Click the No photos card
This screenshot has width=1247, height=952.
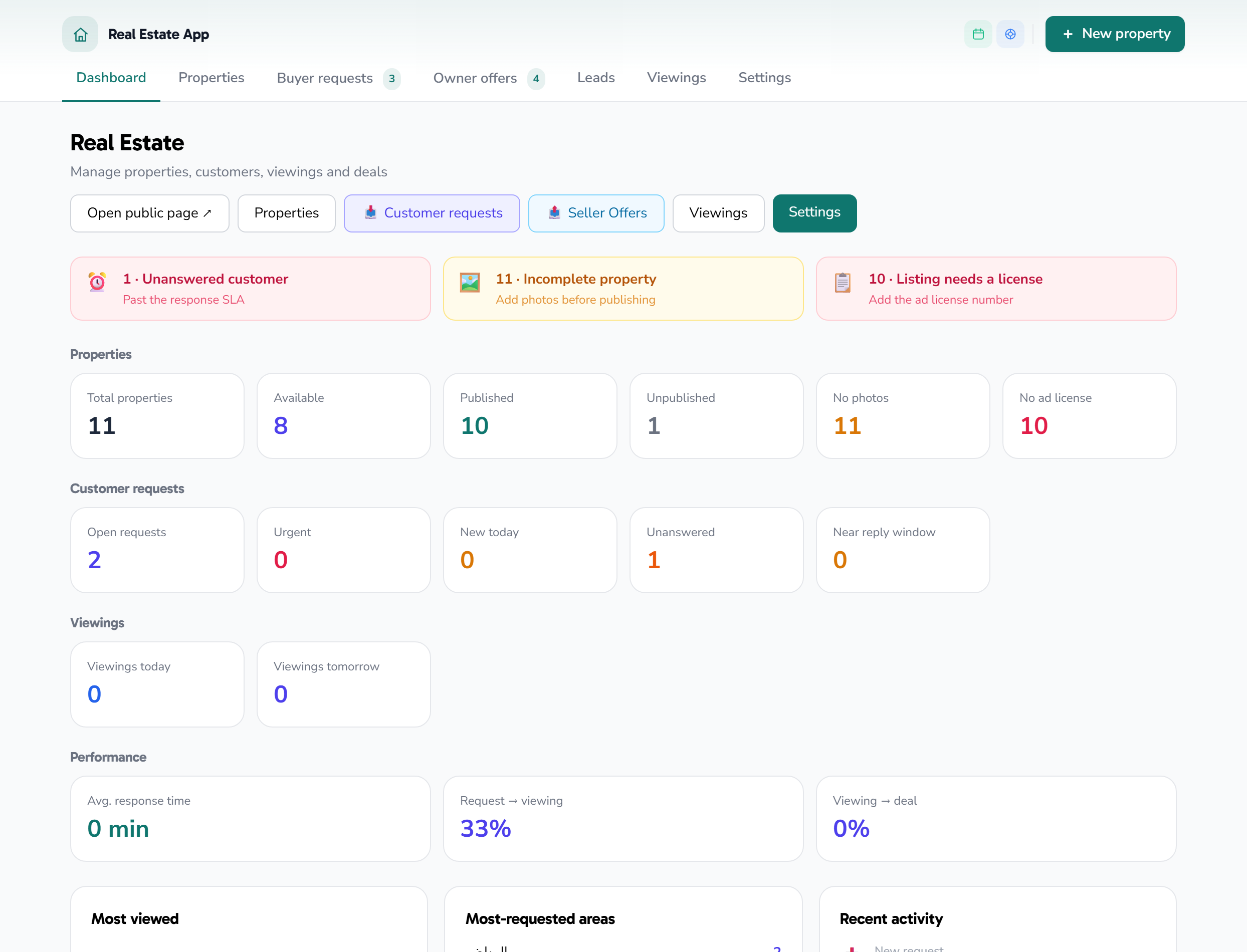pos(903,416)
